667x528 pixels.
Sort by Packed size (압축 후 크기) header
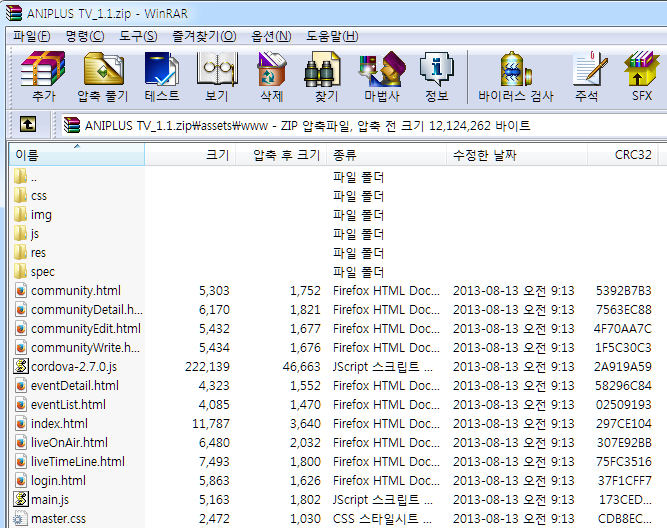click(x=281, y=154)
